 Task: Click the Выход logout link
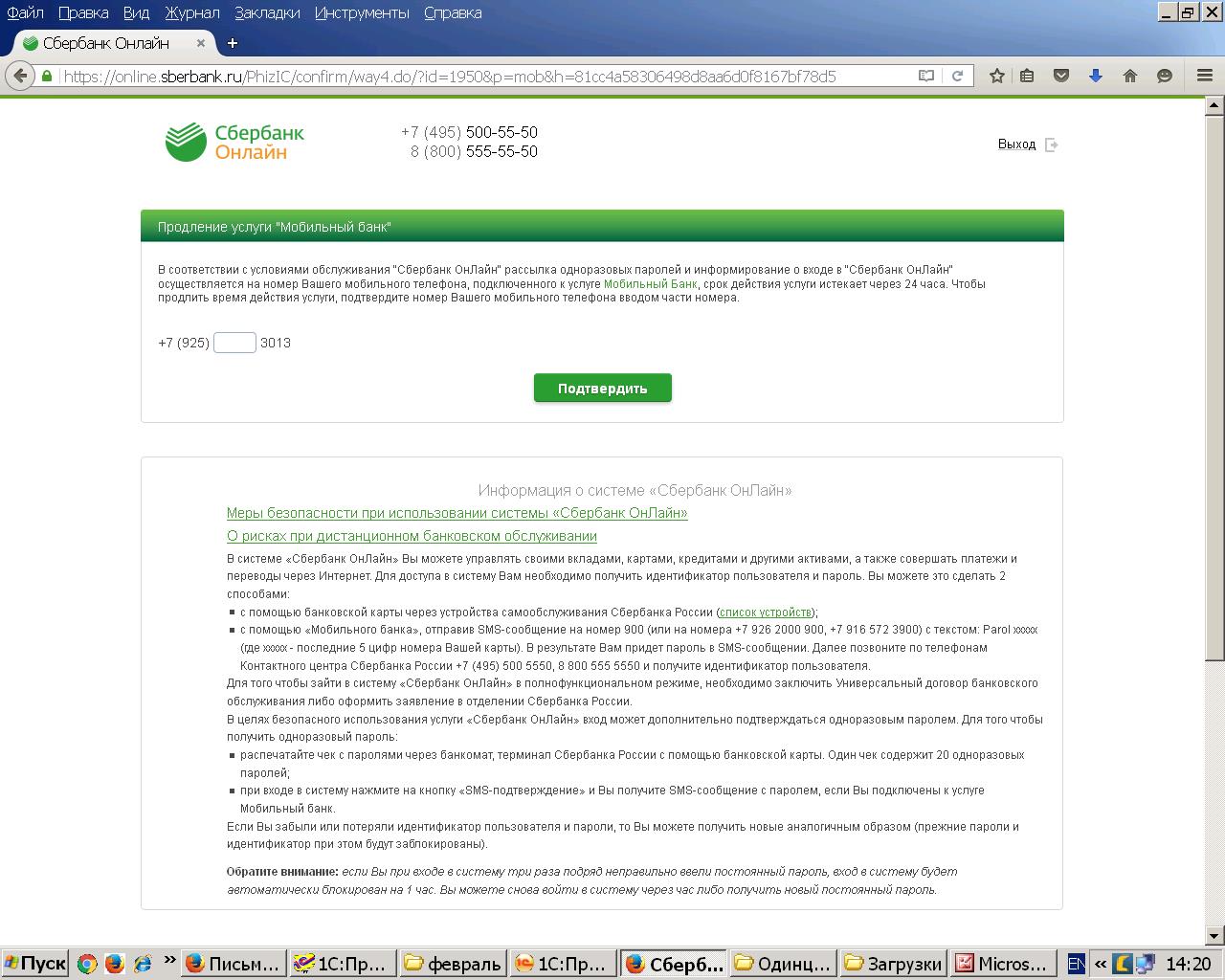(x=1016, y=145)
